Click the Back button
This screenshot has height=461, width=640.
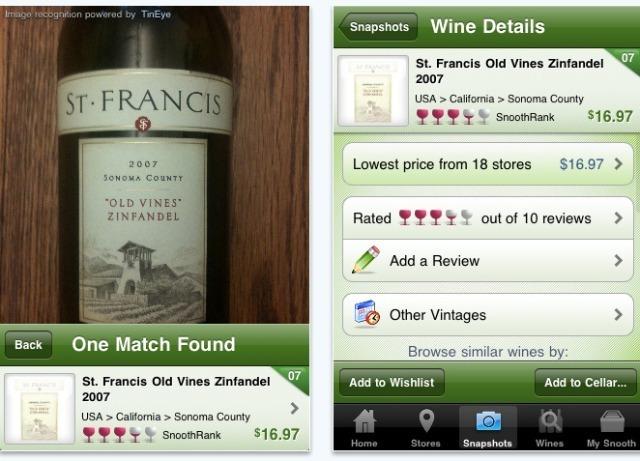28,345
